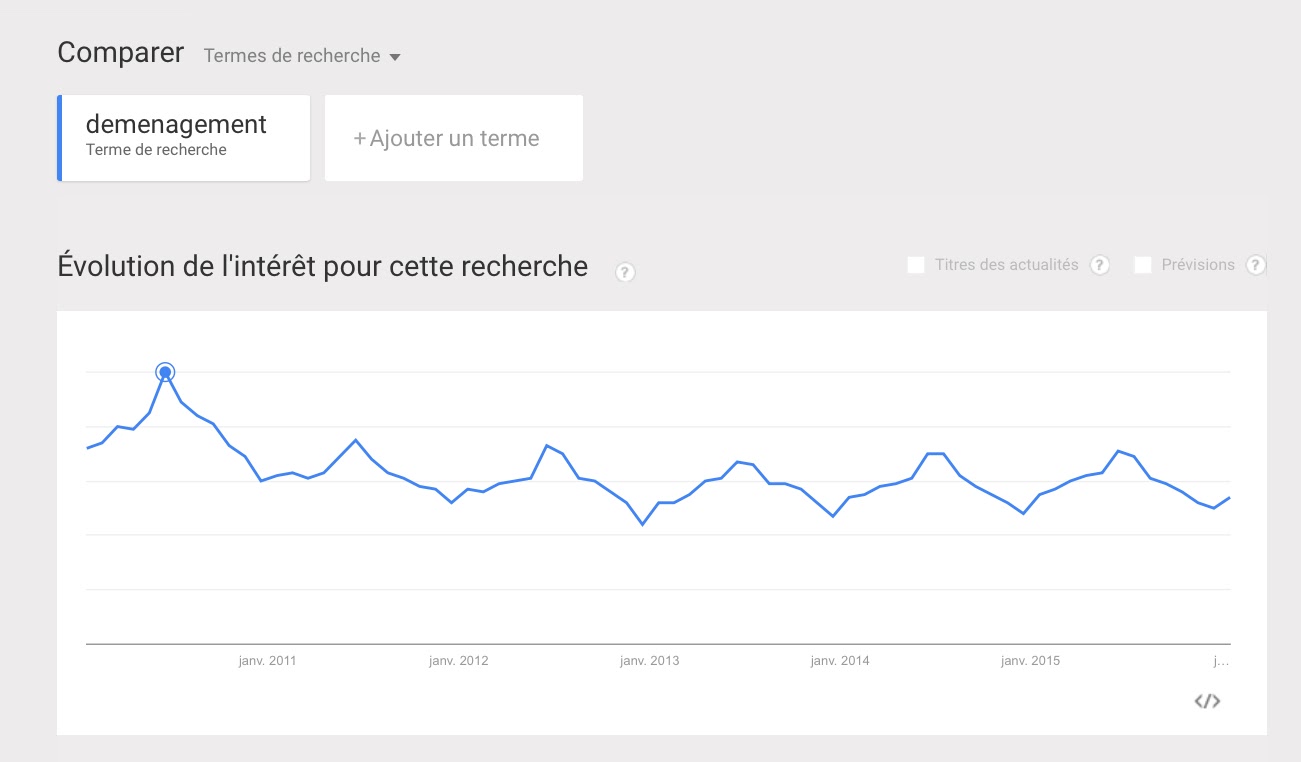The width and height of the screenshot is (1301, 762).
Task: Click the embed code icon below chart
Action: (1207, 701)
